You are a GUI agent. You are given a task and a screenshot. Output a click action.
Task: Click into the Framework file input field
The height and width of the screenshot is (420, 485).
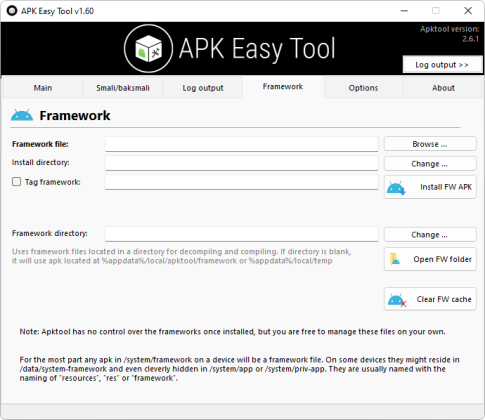[242, 144]
